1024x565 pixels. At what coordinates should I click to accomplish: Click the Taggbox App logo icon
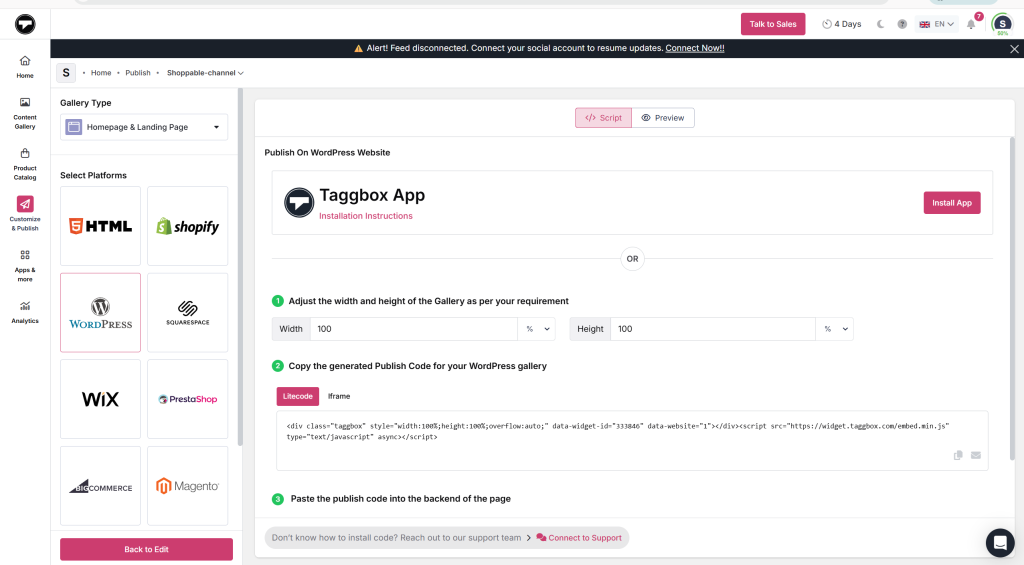pyautogui.click(x=299, y=202)
